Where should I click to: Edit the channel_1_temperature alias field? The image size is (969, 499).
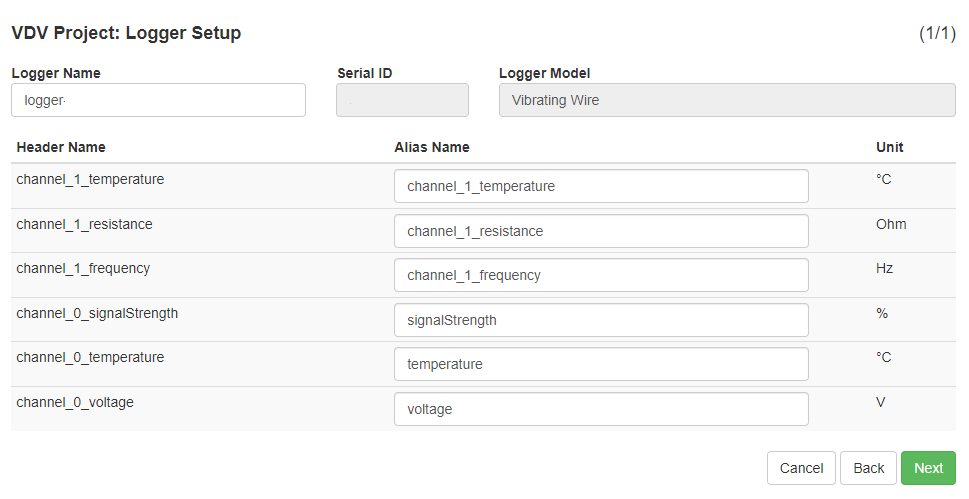coord(601,186)
